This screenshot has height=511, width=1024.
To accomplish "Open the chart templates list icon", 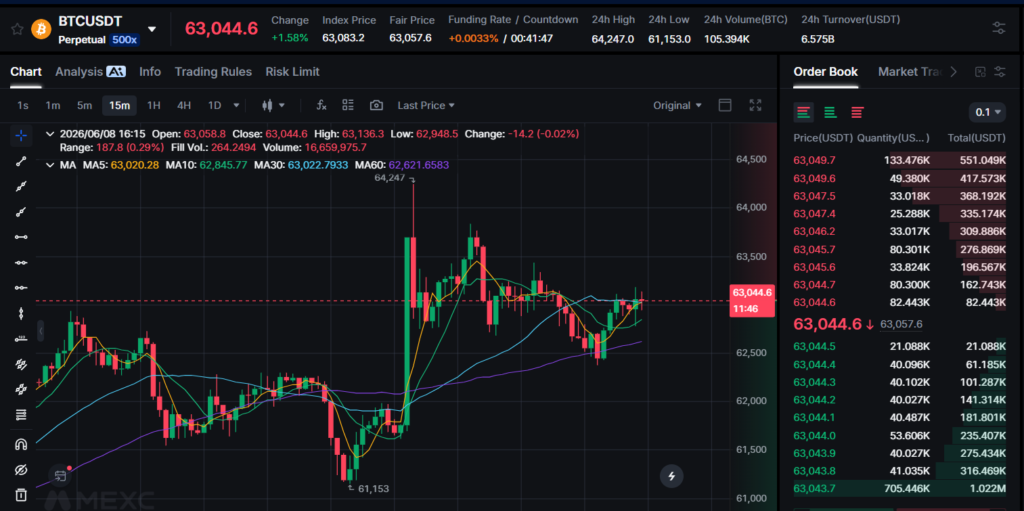I will (x=348, y=105).
